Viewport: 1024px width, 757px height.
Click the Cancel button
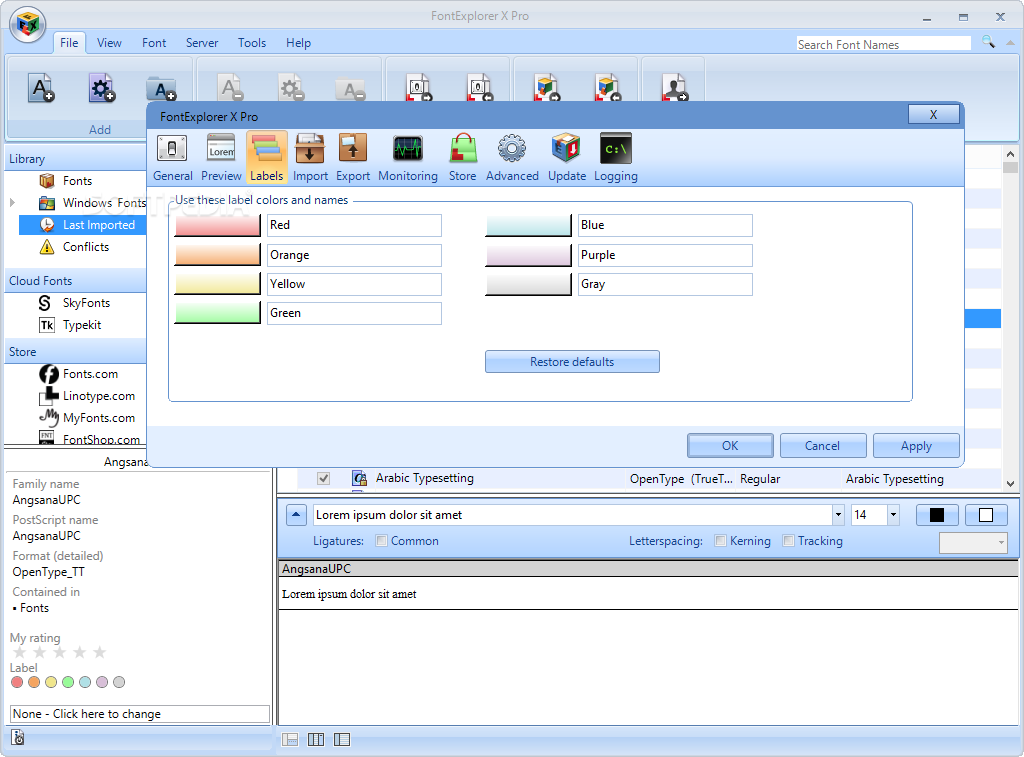(x=823, y=446)
